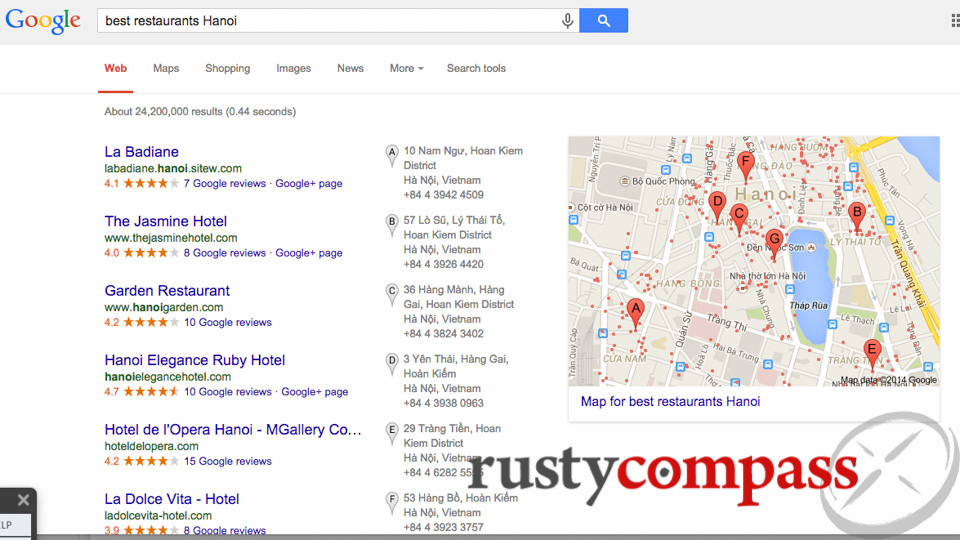Image resolution: width=960 pixels, height=540 pixels.
Task: Click labadiane.hanoi.sitew.com URL text
Action: (173, 168)
